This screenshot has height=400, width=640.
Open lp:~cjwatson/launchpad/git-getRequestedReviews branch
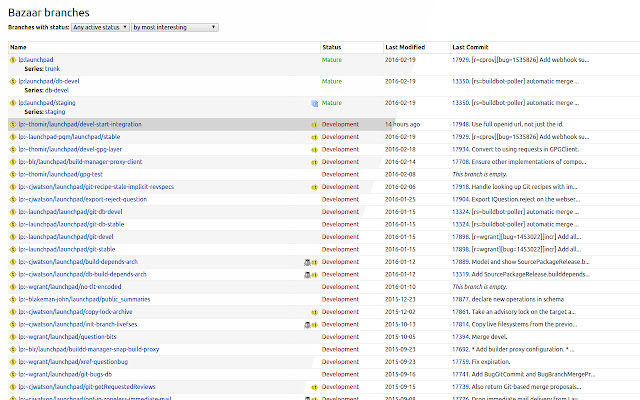[x=87, y=387]
